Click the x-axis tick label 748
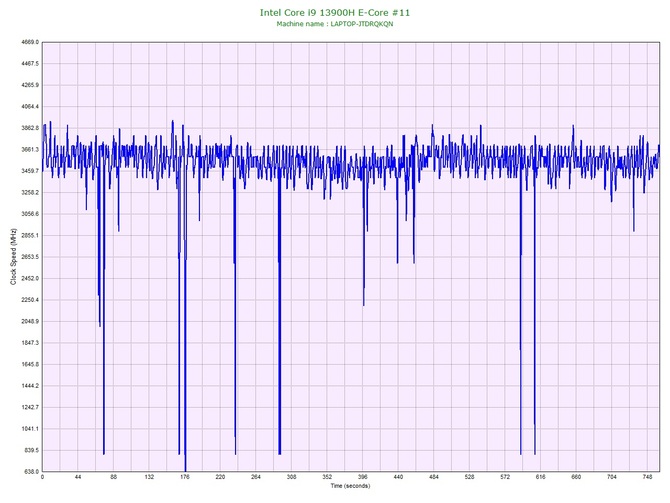This screenshot has height=503, width=670. click(x=647, y=477)
